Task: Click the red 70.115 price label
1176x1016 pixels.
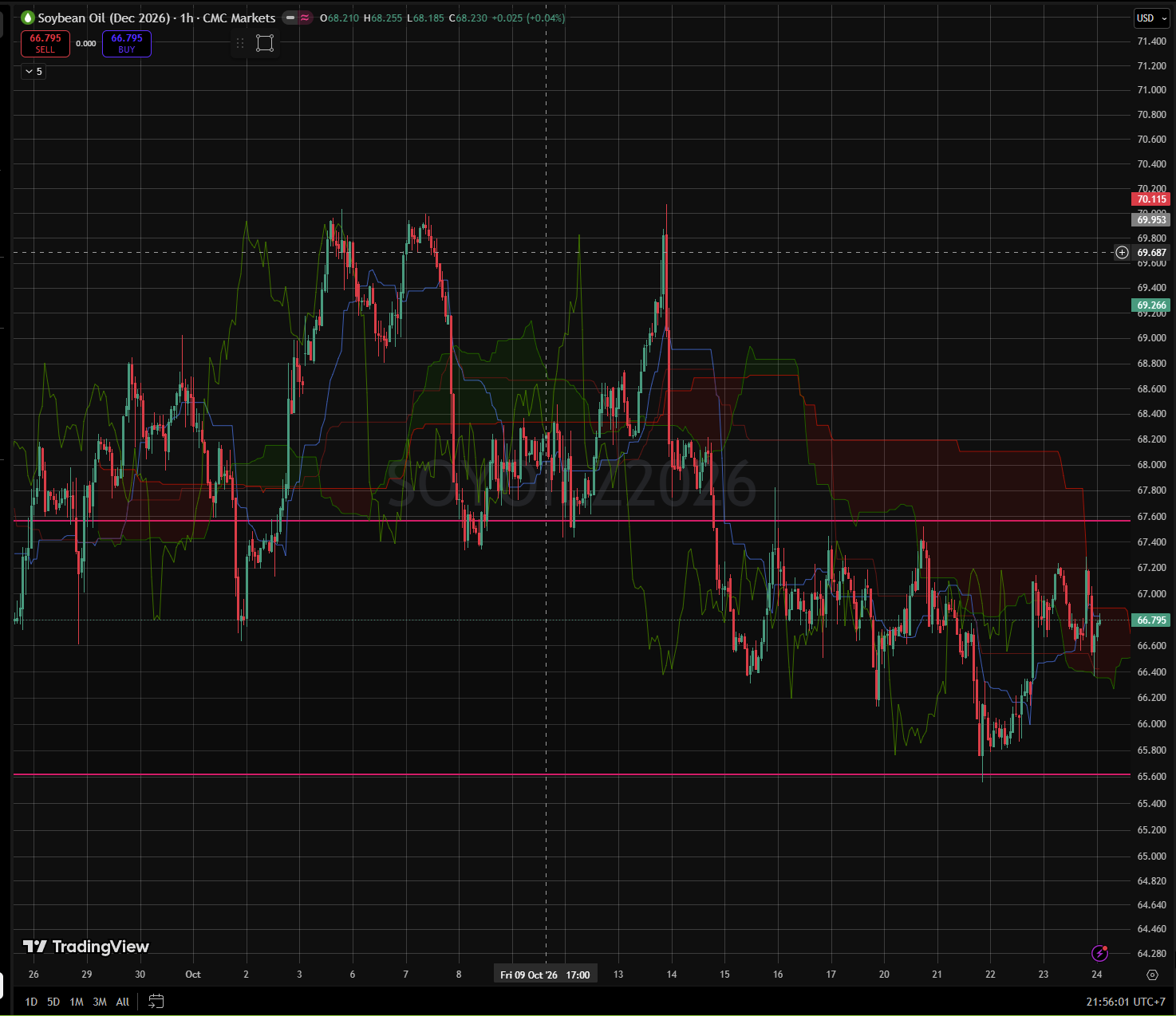Action: point(1151,199)
